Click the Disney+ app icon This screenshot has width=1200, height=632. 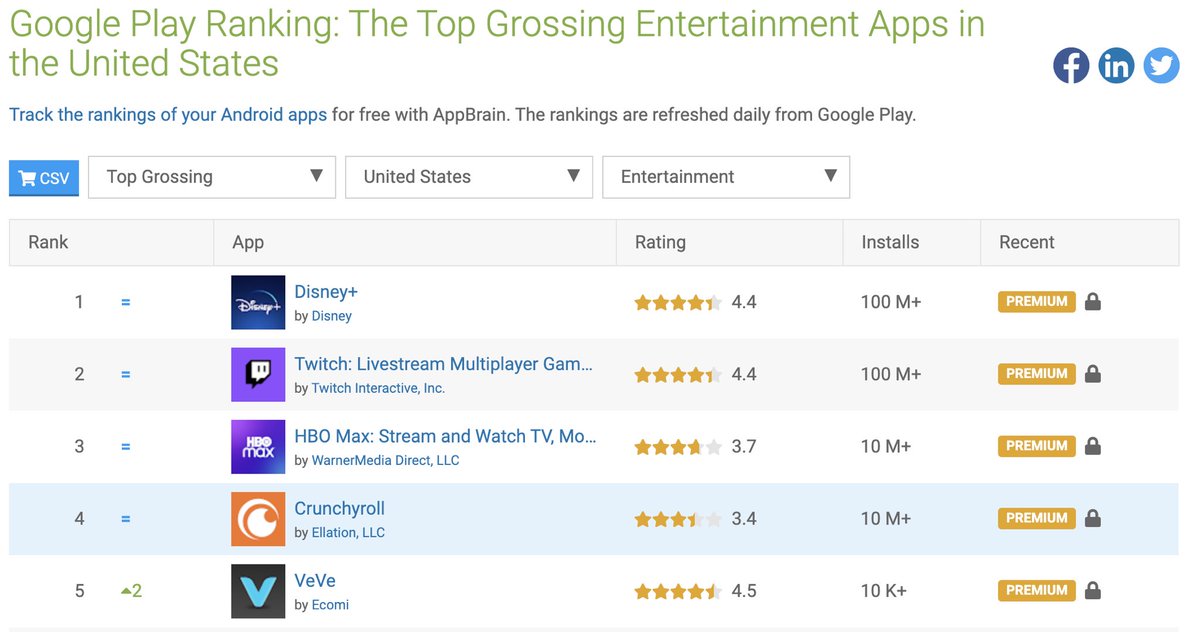coord(258,302)
